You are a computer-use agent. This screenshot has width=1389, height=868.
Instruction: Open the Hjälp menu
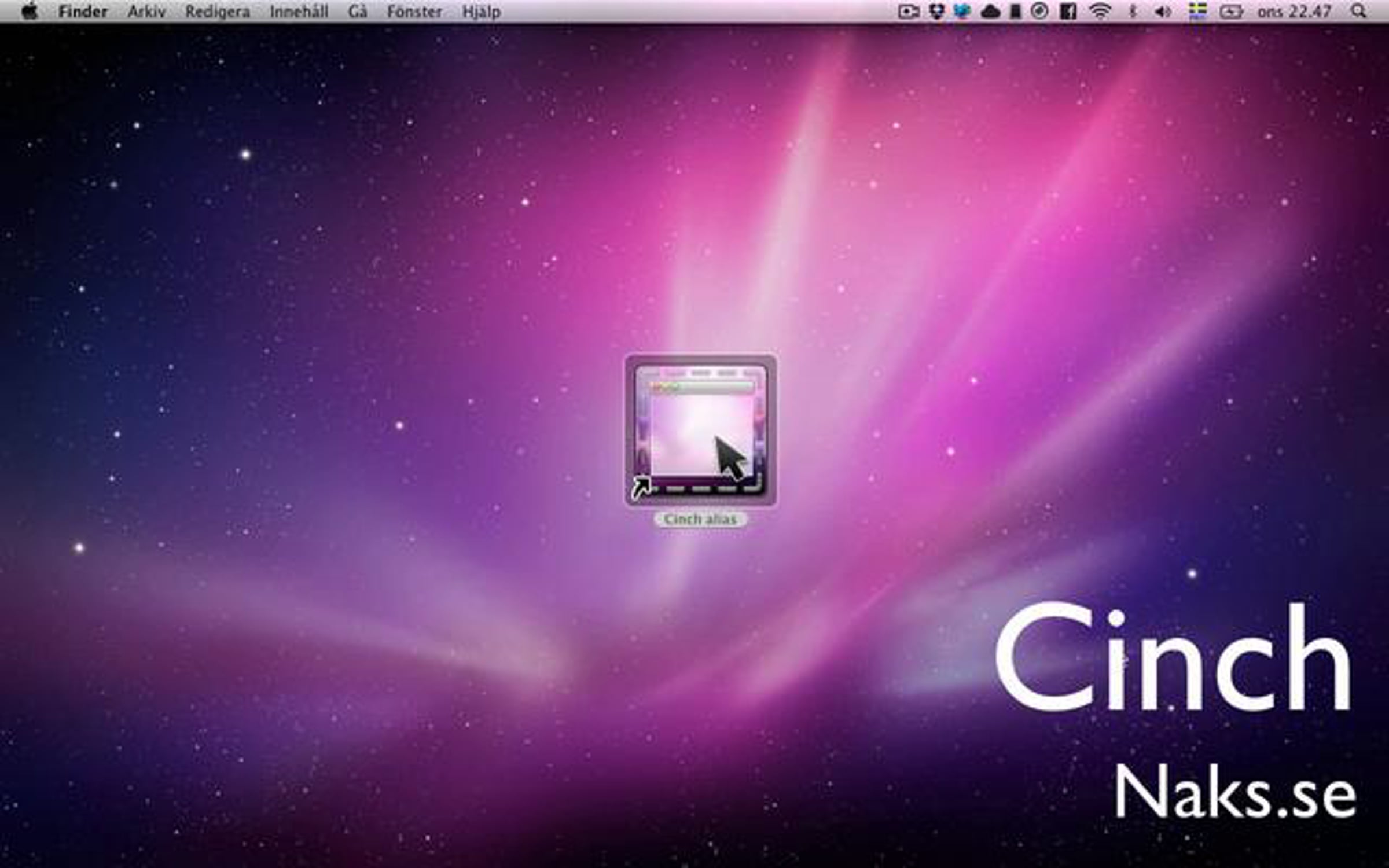(x=482, y=12)
